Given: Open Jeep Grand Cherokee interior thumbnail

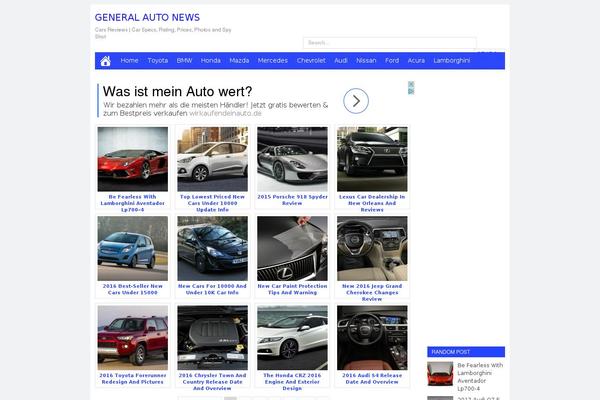Looking at the screenshot, I should tap(372, 248).
